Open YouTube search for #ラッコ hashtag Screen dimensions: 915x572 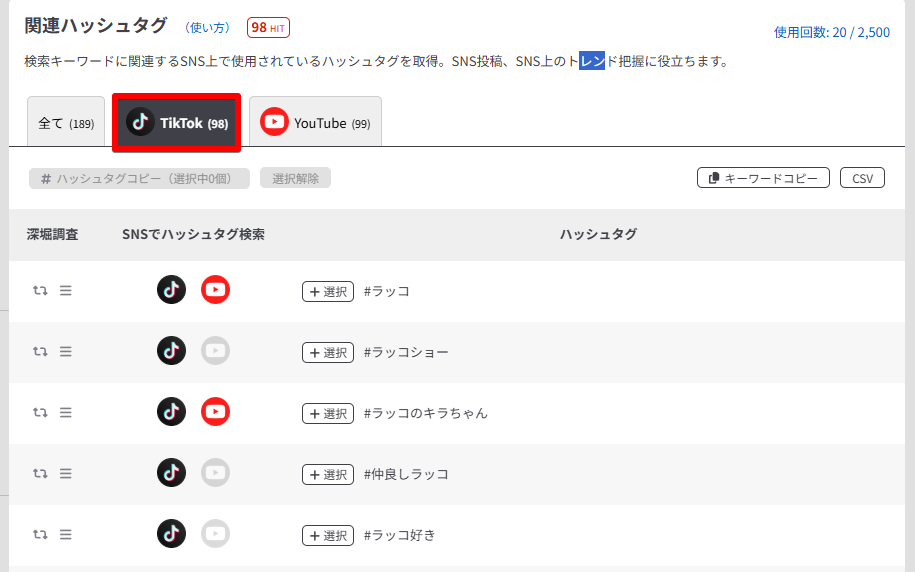pyautogui.click(x=215, y=290)
